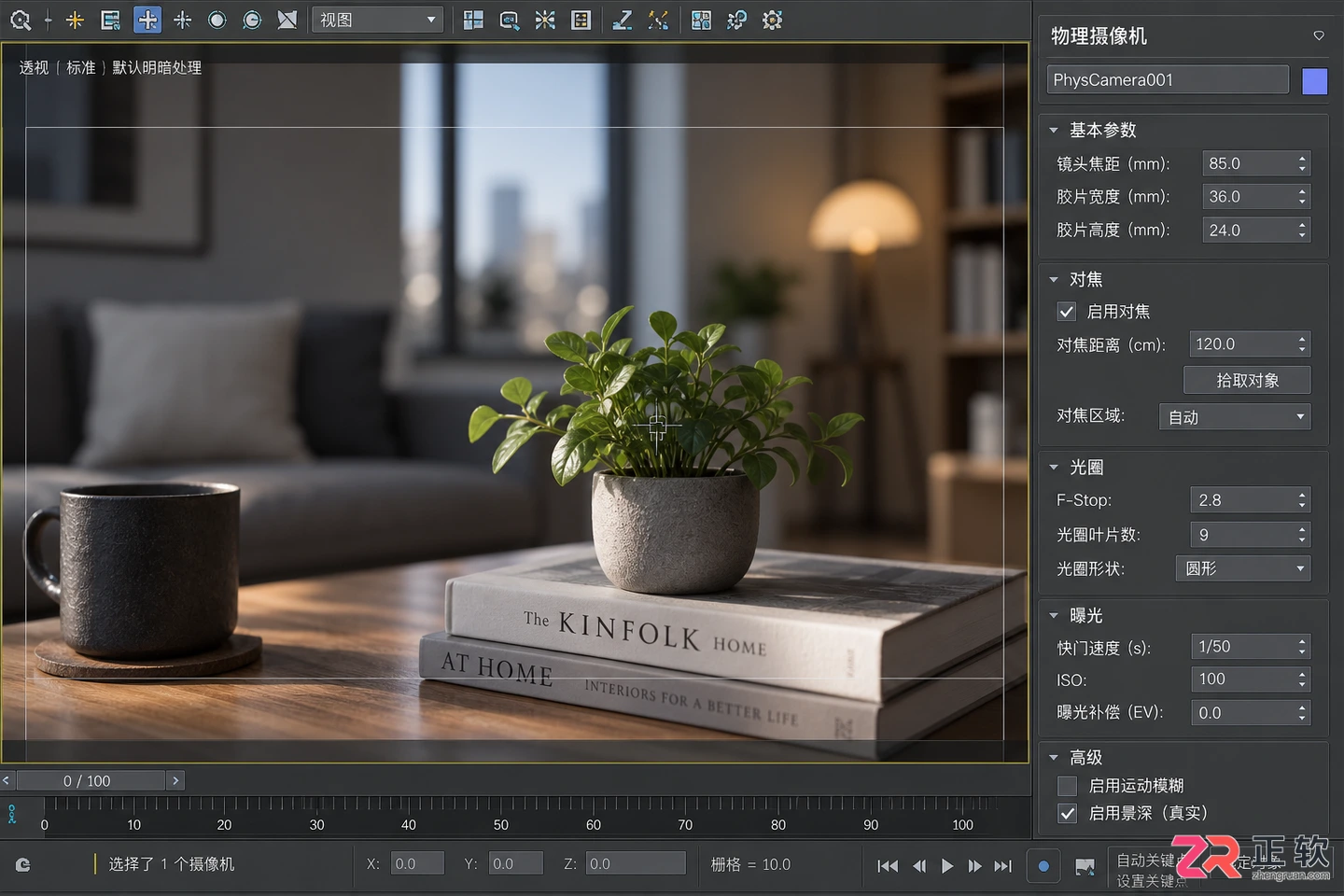This screenshot has width=1344, height=896.
Task: Click the PhysCamera001 name field
Action: tap(1168, 80)
